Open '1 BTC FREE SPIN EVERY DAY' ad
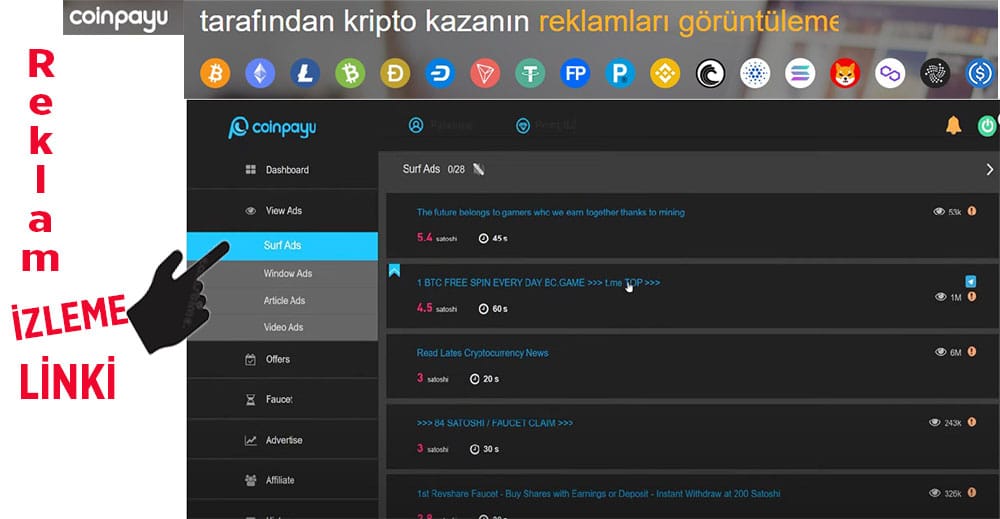This screenshot has height=519, width=1000. (538, 282)
